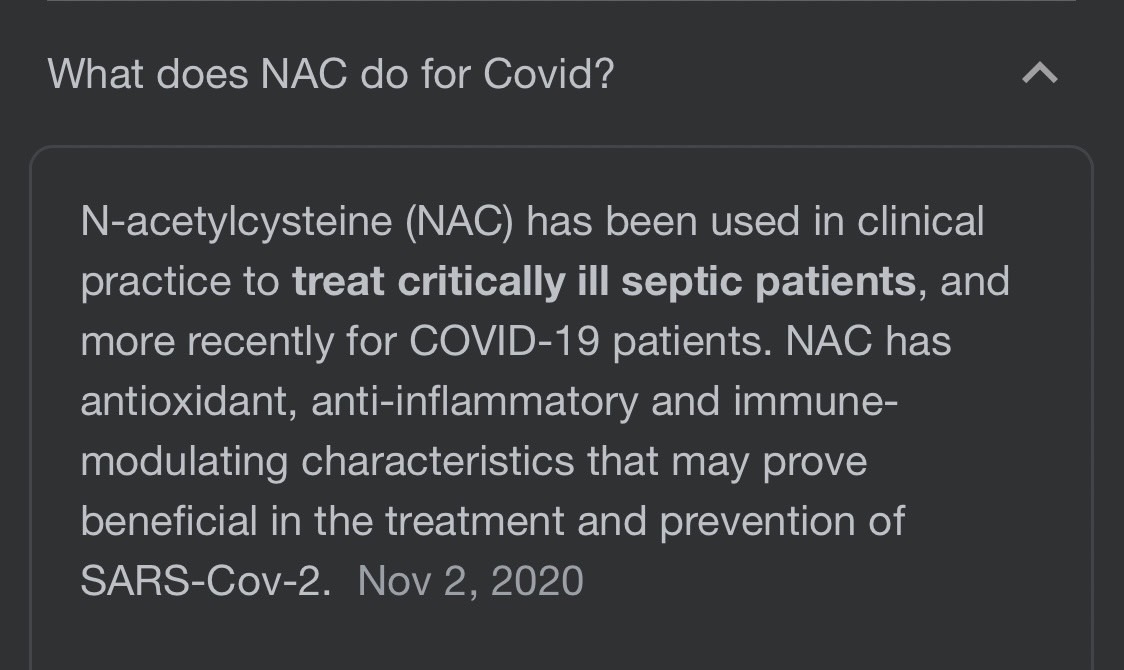Click the word "prevention" in the snippet
The width and height of the screenshot is (1124, 670).
(757, 521)
